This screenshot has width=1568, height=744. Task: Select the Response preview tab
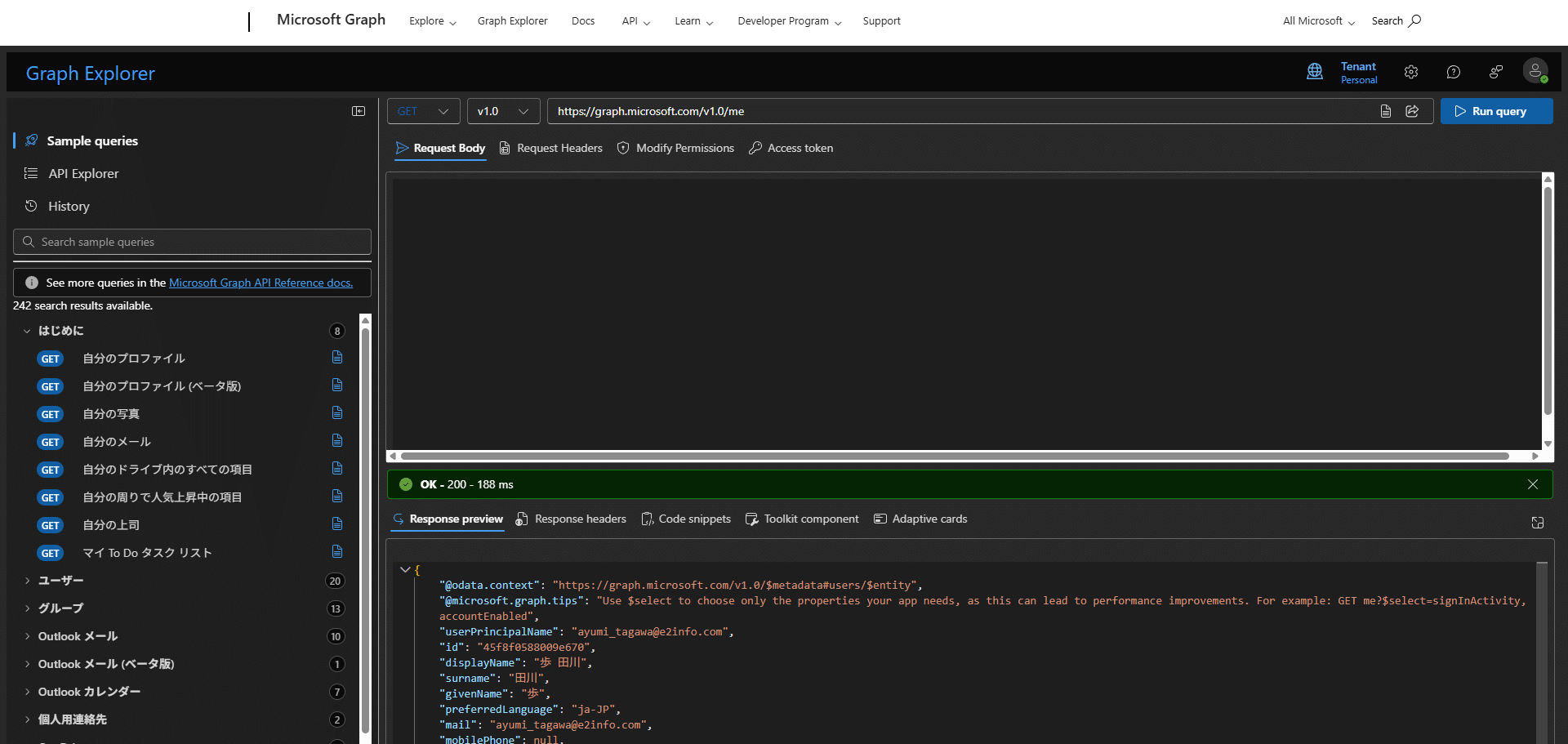(448, 519)
